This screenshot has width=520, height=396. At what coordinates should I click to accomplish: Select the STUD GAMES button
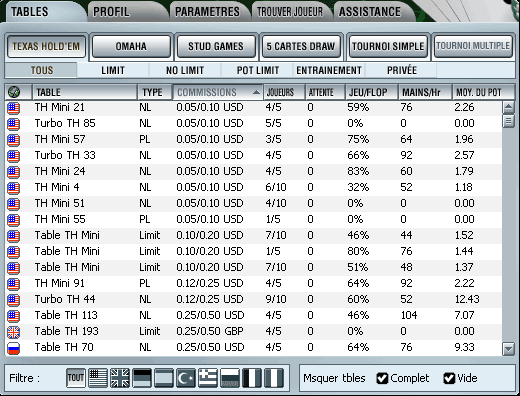(x=216, y=46)
